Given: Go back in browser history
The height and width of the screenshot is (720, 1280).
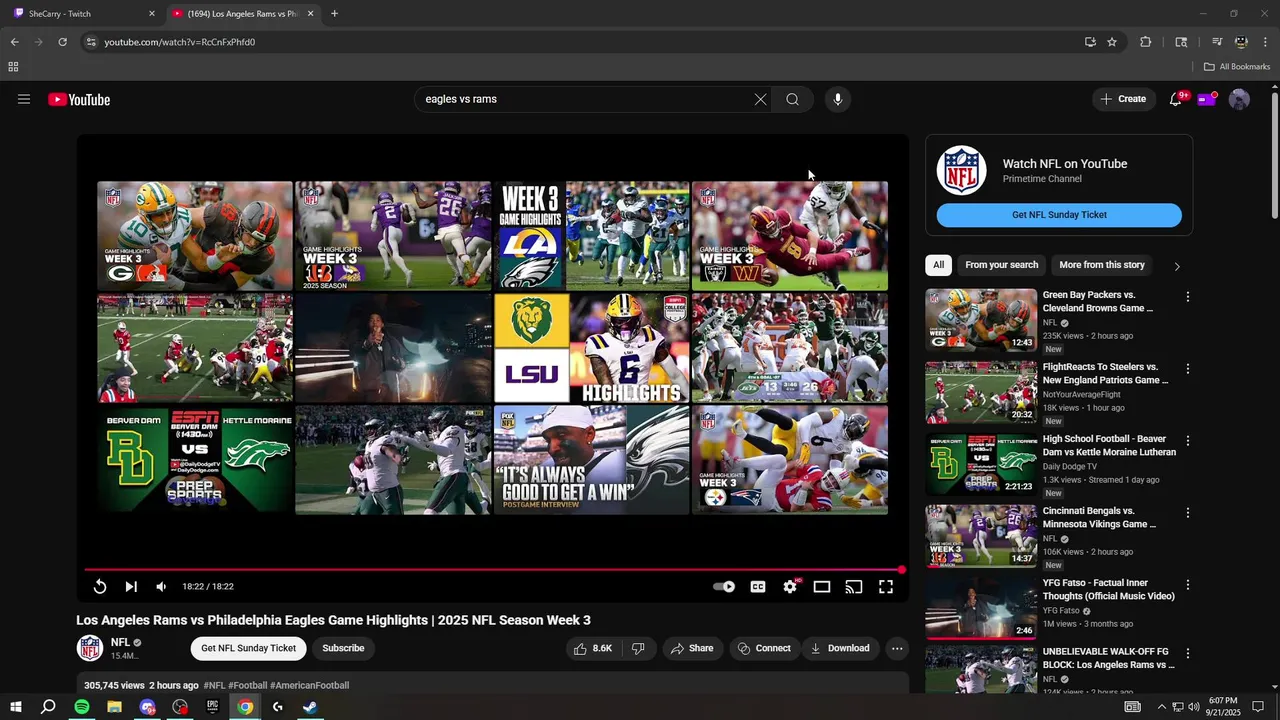Looking at the screenshot, I should 14,42.
